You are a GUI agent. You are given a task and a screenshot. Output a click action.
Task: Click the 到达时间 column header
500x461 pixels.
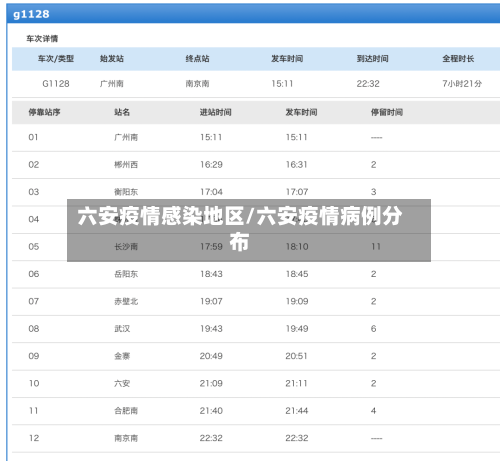coord(372,59)
